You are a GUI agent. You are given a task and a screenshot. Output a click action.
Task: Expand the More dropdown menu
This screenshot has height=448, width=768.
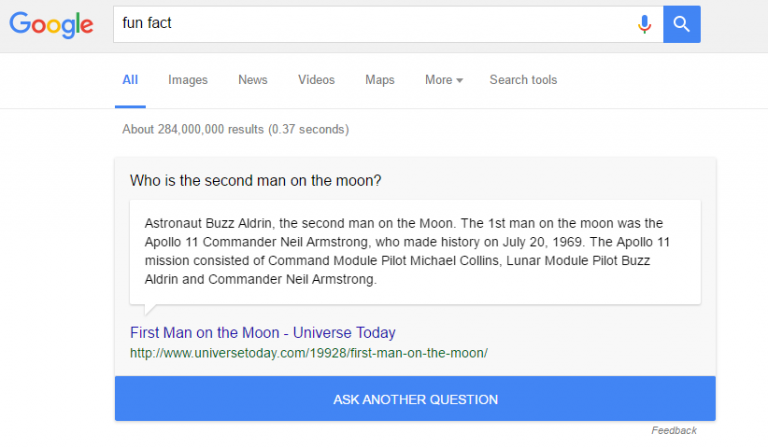pos(443,80)
